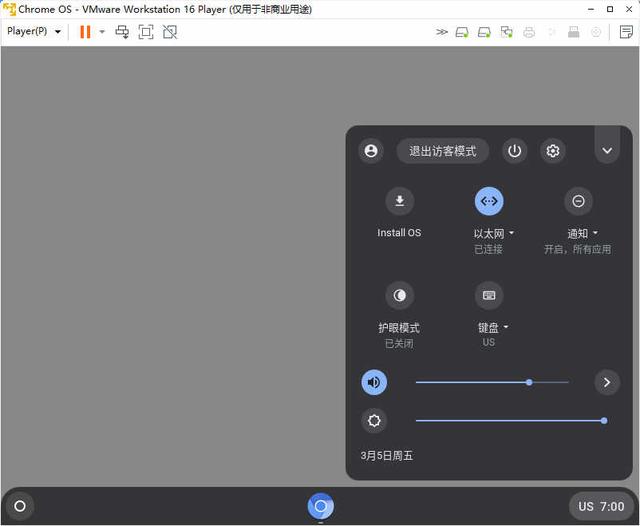Open Chrome OS settings gear
Screen dimensions: 640x526
coord(553,151)
